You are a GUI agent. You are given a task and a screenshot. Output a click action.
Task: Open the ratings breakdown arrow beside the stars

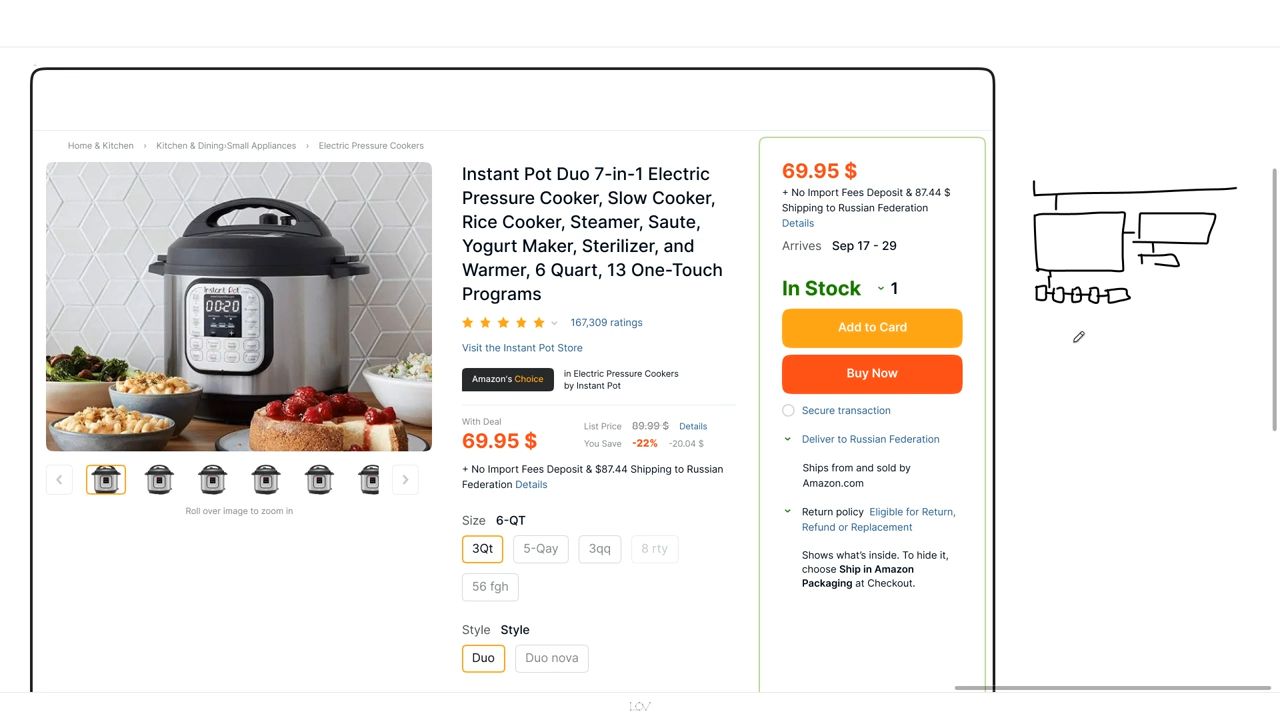pos(554,324)
